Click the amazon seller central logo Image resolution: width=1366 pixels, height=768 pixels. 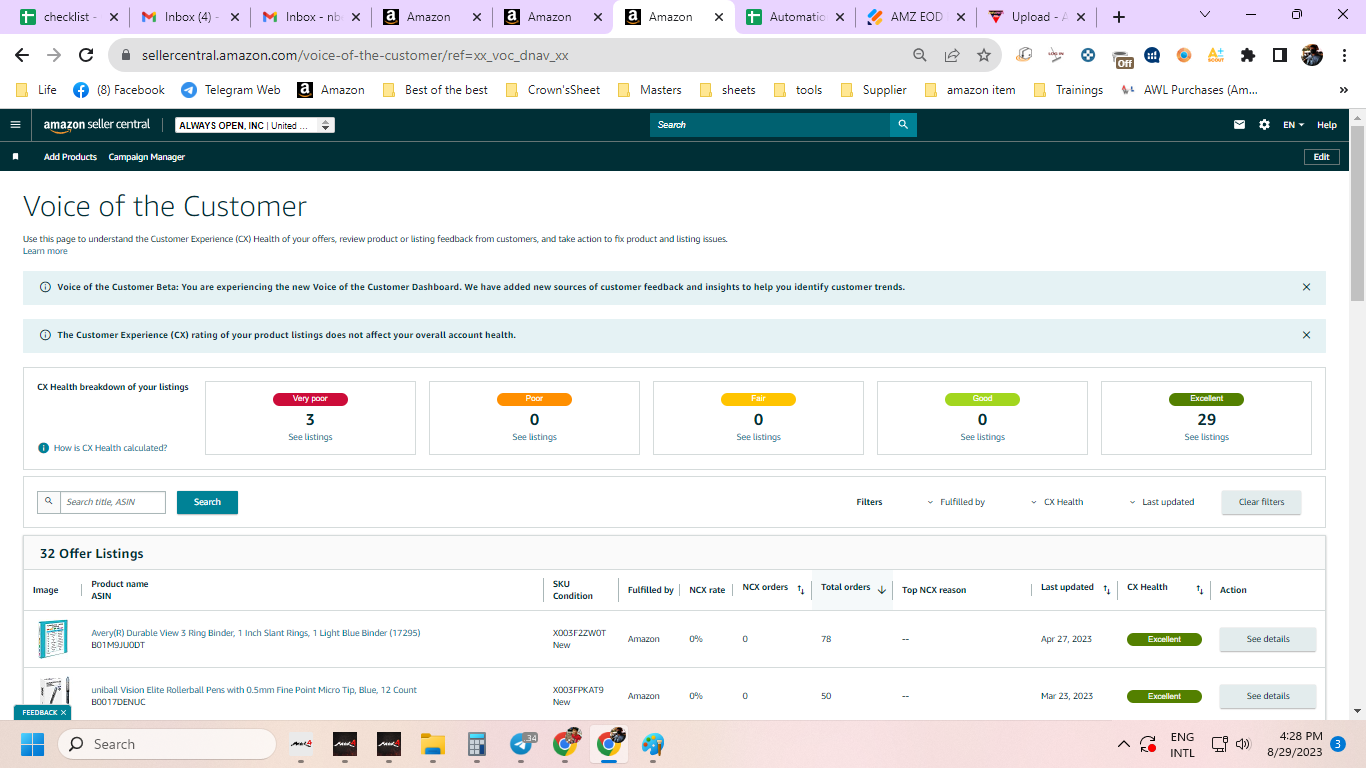point(97,125)
